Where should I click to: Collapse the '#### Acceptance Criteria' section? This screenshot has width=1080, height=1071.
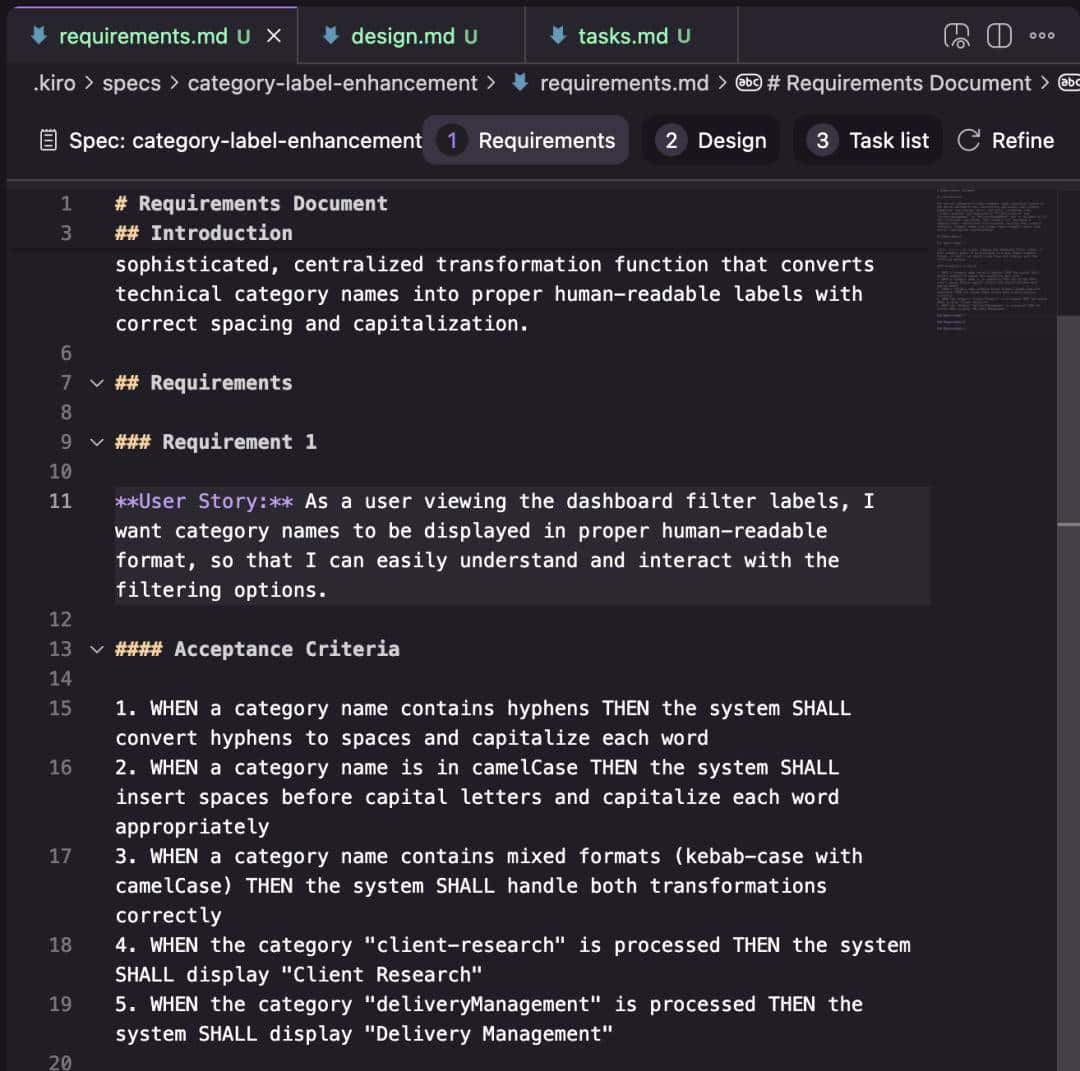(97, 649)
